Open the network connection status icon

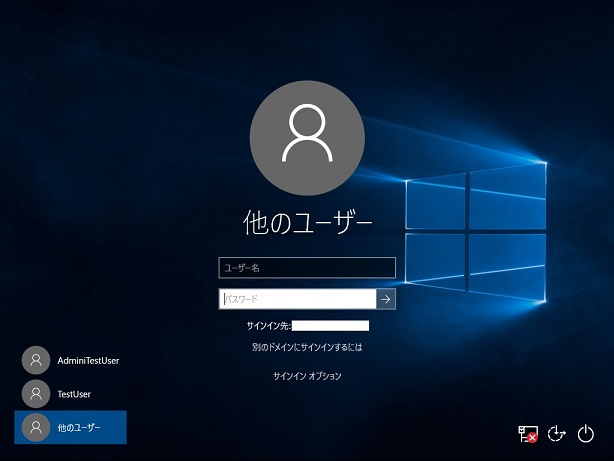528,434
